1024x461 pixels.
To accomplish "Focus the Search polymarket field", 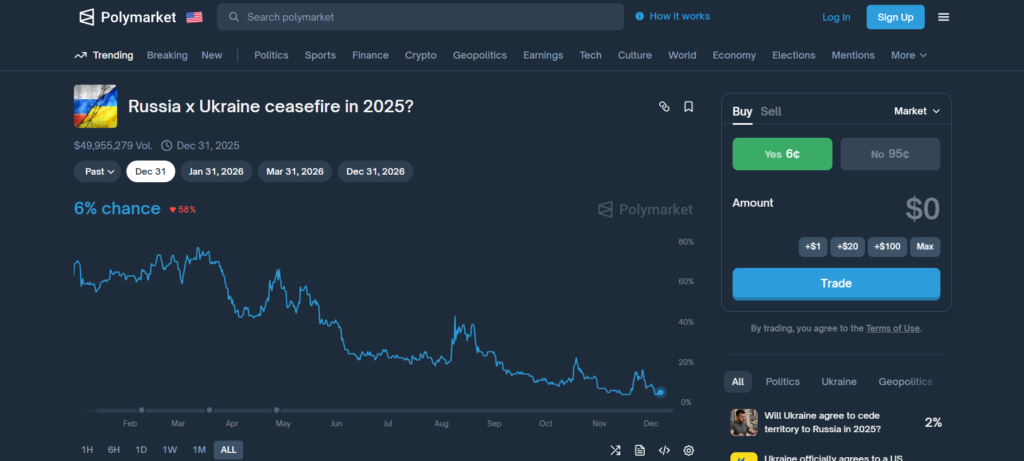I will click(420, 17).
